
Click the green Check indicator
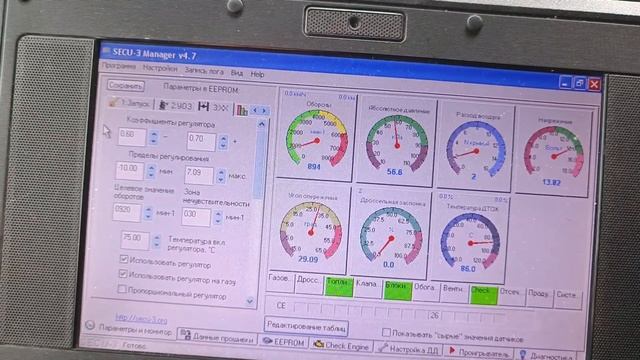pos(484,295)
